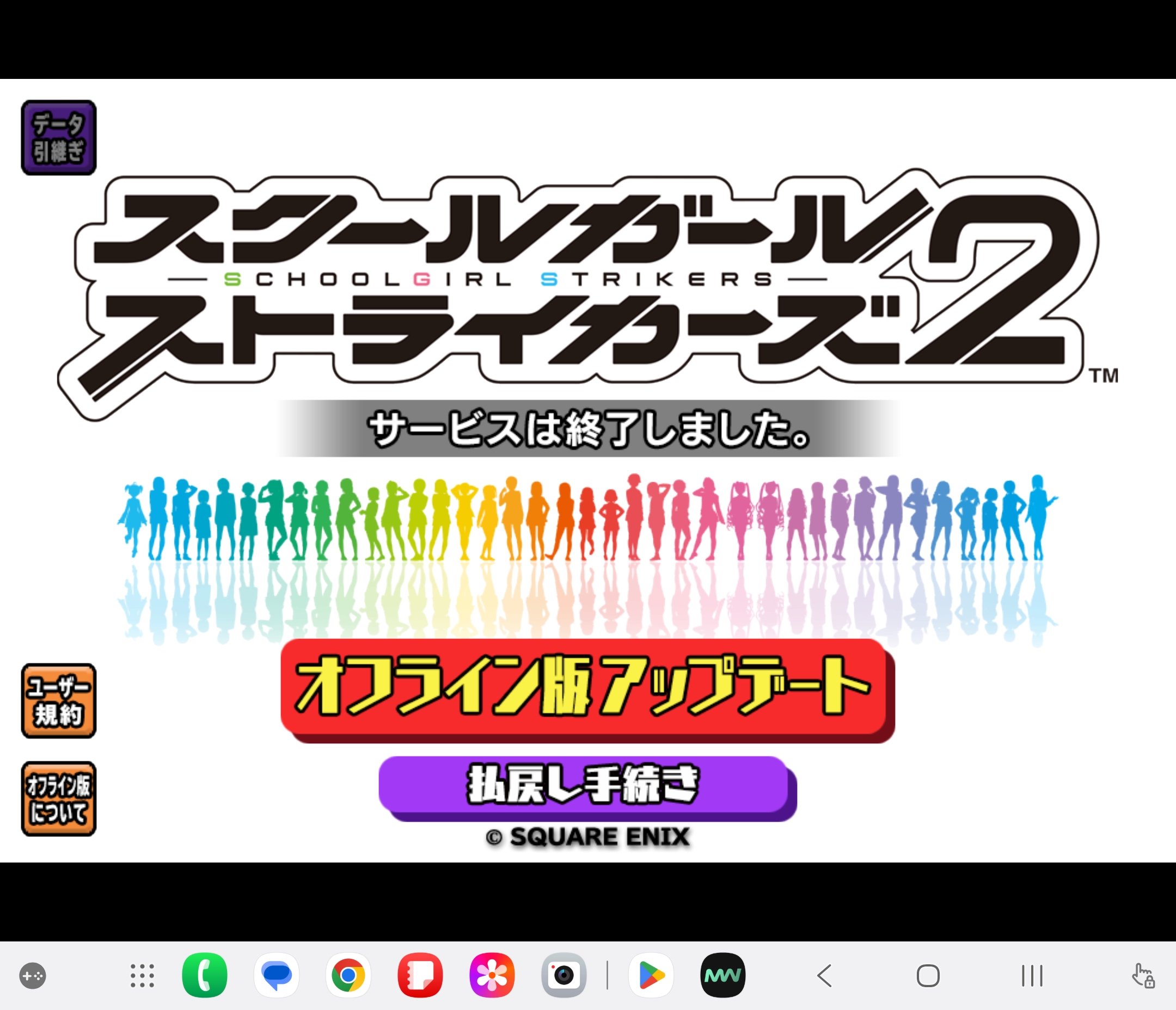Tap the サービスは終了しました banner
The image size is (1176, 1010).
click(x=589, y=428)
